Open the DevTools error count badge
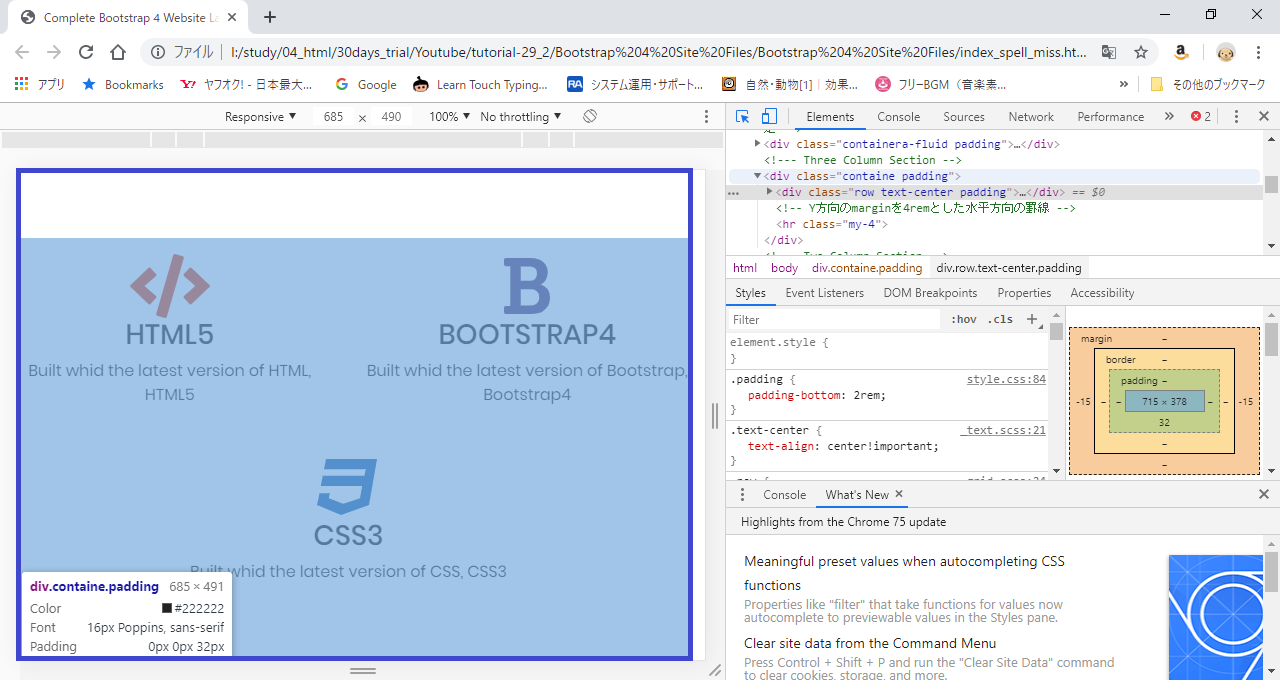The height and width of the screenshot is (680, 1280). (x=1201, y=117)
